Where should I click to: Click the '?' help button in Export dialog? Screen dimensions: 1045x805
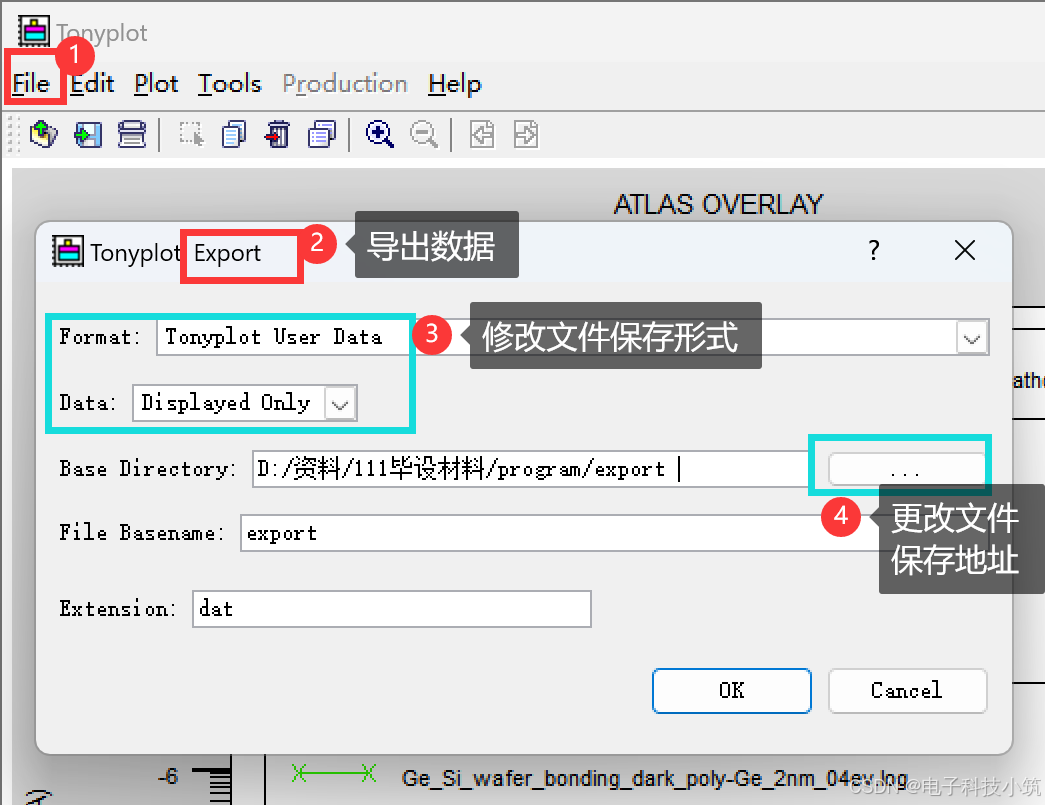pos(874,251)
